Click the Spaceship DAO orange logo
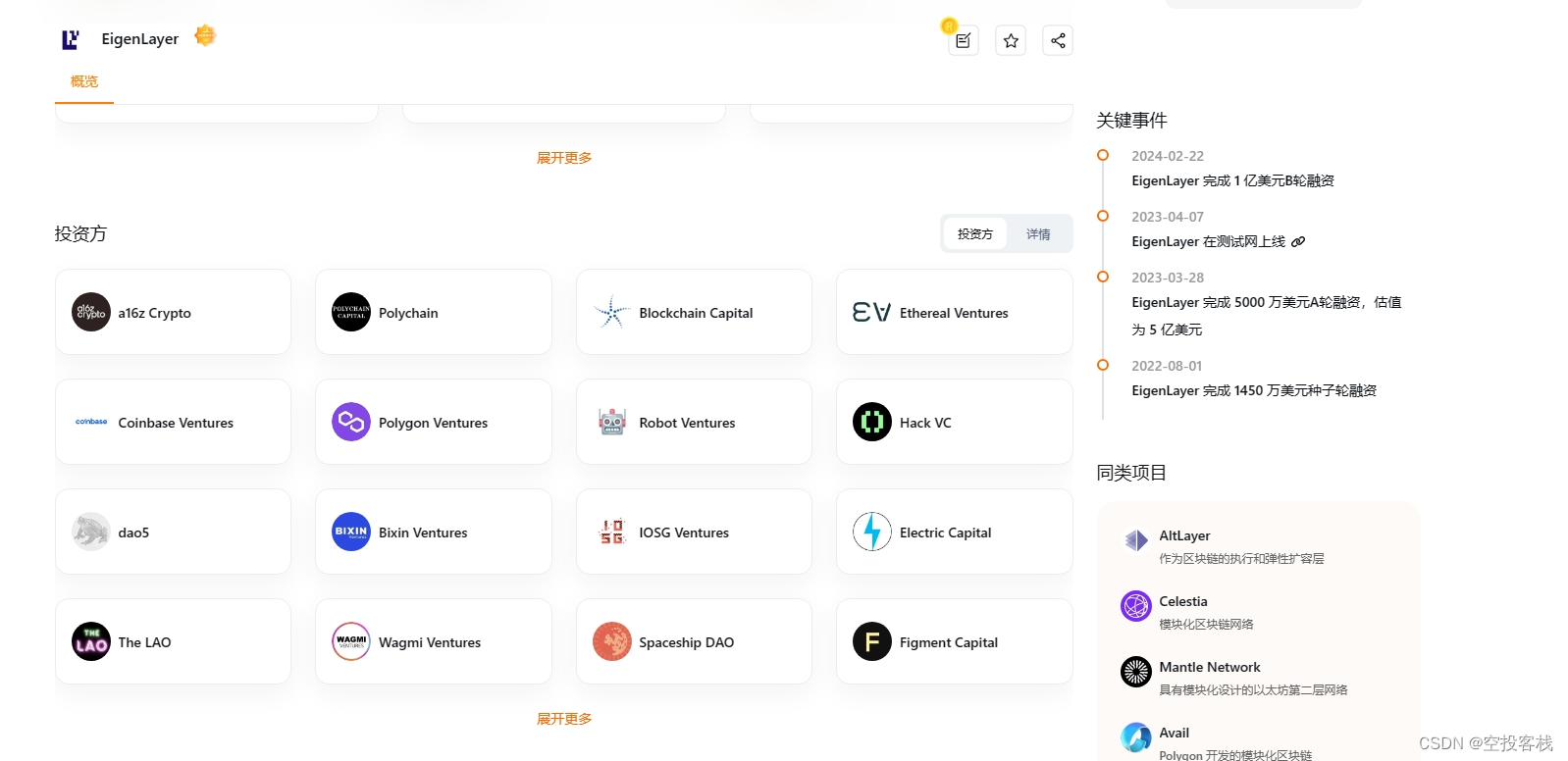The width and height of the screenshot is (1568, 761). pos(612,641)
